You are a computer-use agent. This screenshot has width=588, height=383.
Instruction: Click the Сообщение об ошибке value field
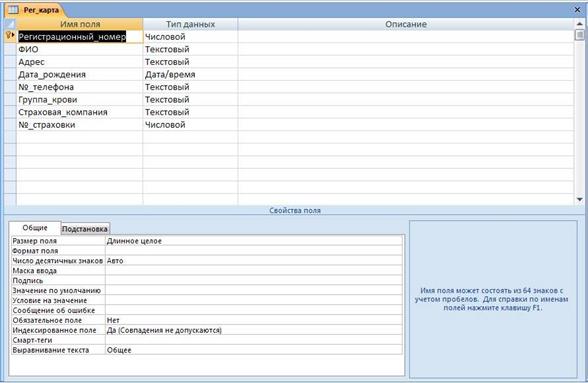coord(254,310)
